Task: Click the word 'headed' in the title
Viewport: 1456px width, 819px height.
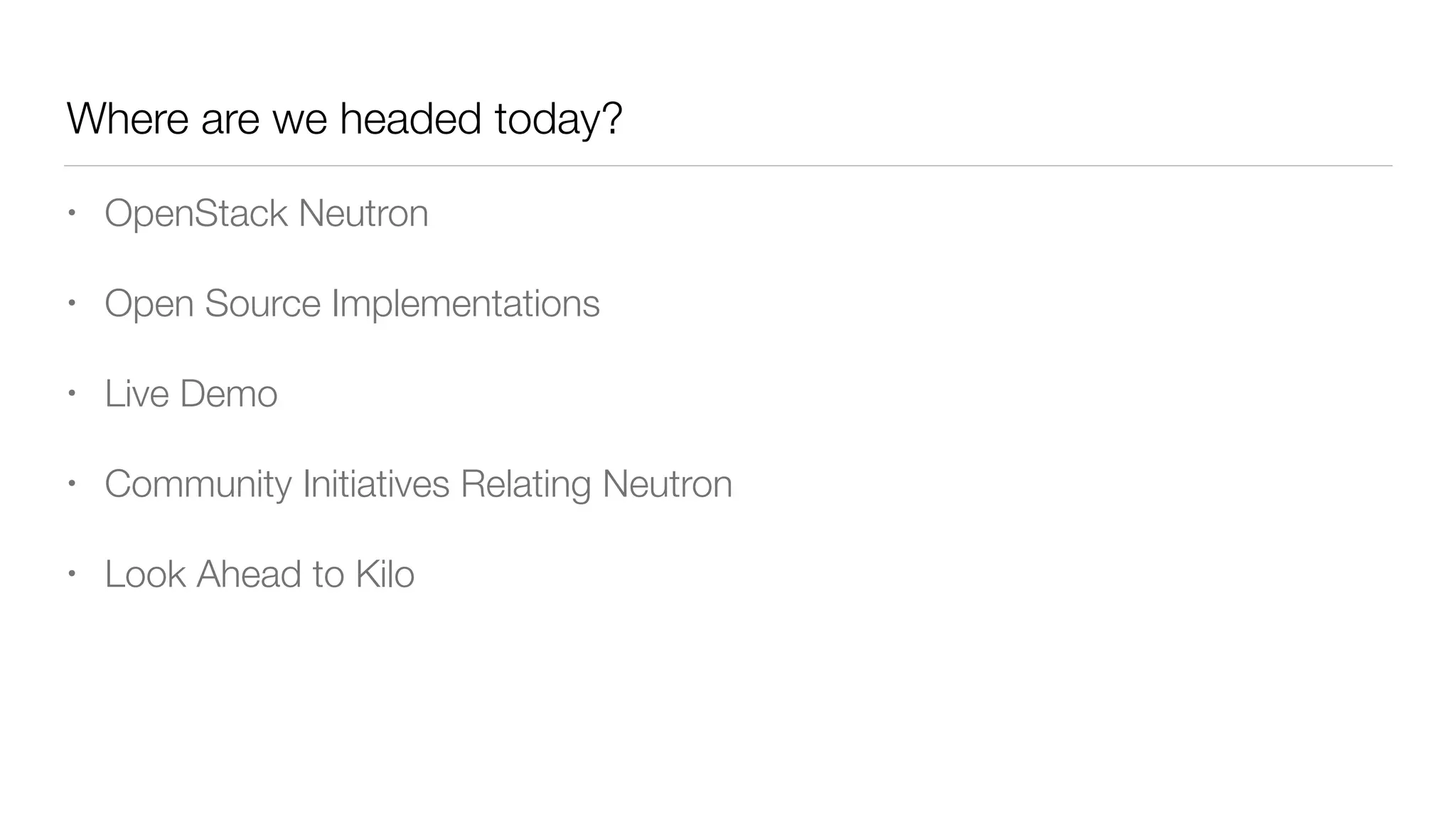Action: click(x=410, y=118)
